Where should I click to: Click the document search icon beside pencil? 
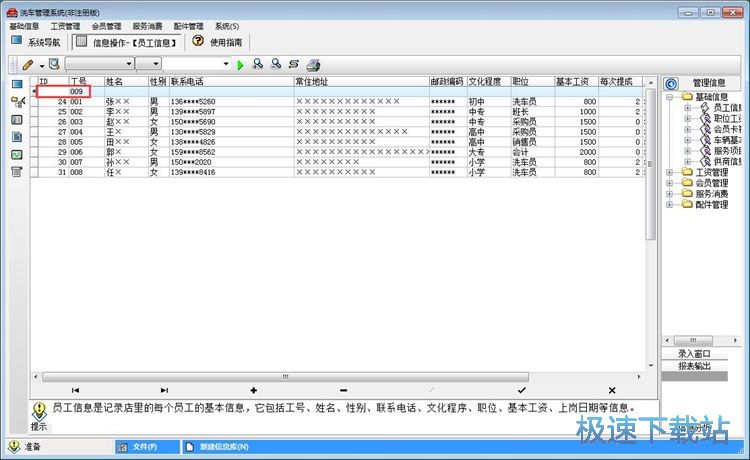[x=54, y=64]
